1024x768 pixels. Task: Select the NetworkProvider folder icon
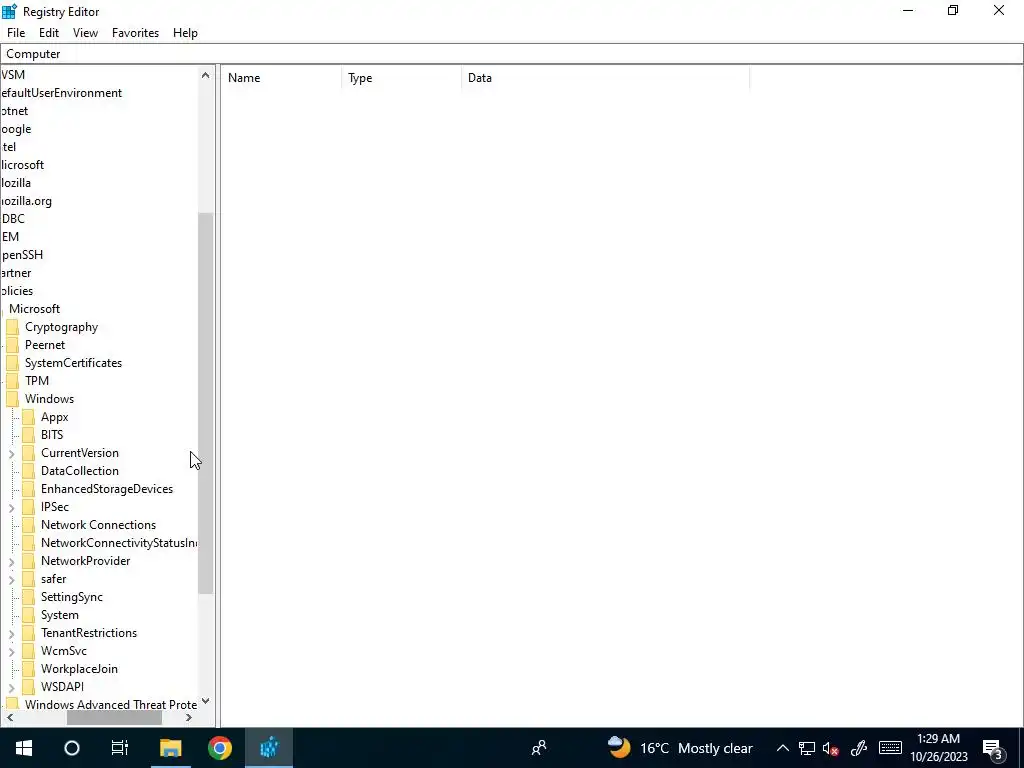pos(28,560)
